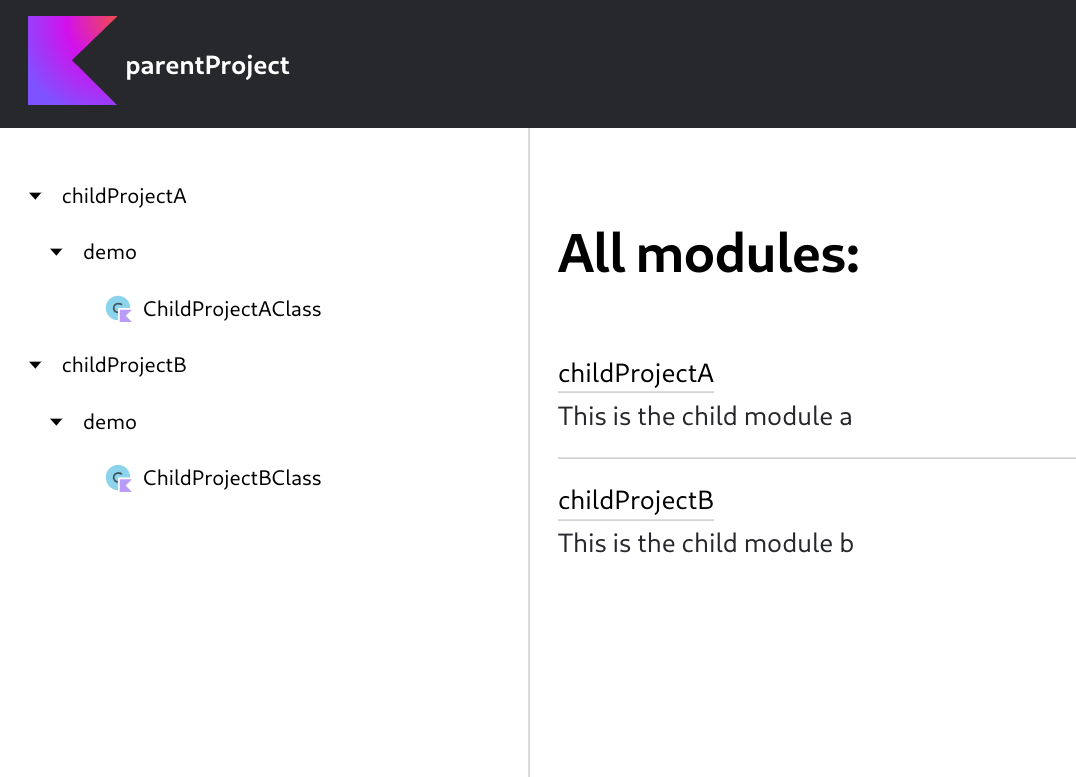Screen dimensions: 1076x777
Task: Collapse the demo package under childProjectB
Action: pos(56,422)
